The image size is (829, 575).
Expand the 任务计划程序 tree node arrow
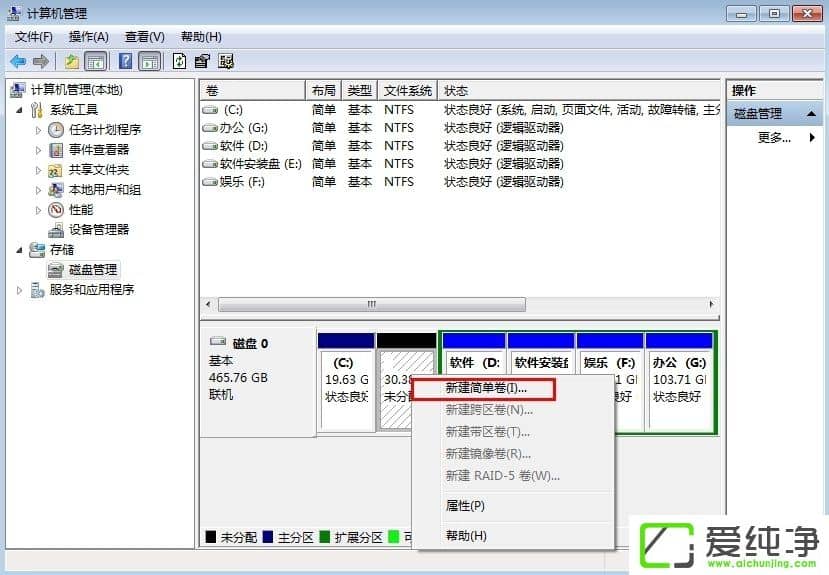(38, 129)
